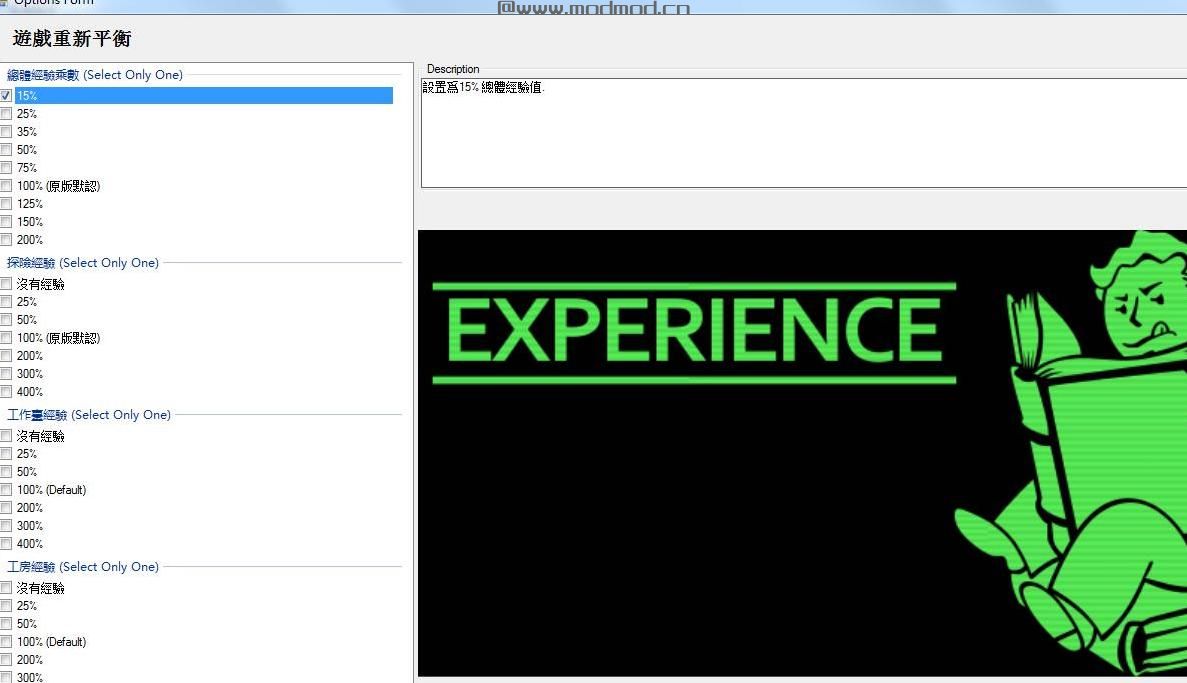Select 100% (Default) under 工房經驗

(6, 642)
